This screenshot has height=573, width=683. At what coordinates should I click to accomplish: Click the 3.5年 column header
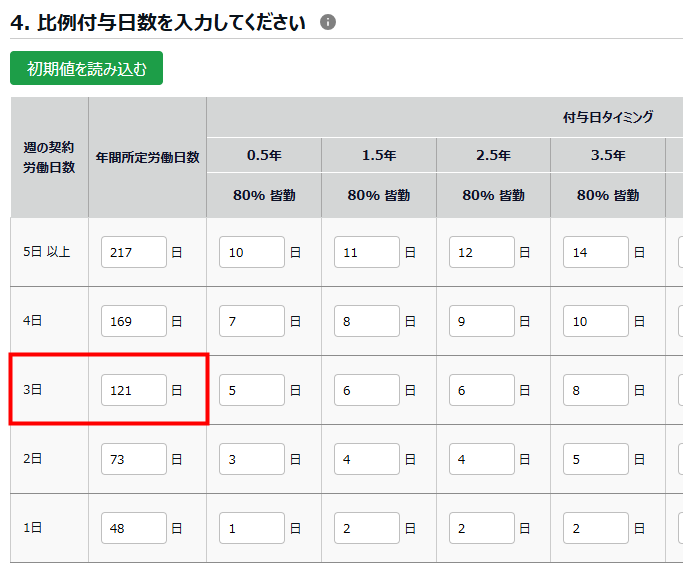(x=608, y=155)
